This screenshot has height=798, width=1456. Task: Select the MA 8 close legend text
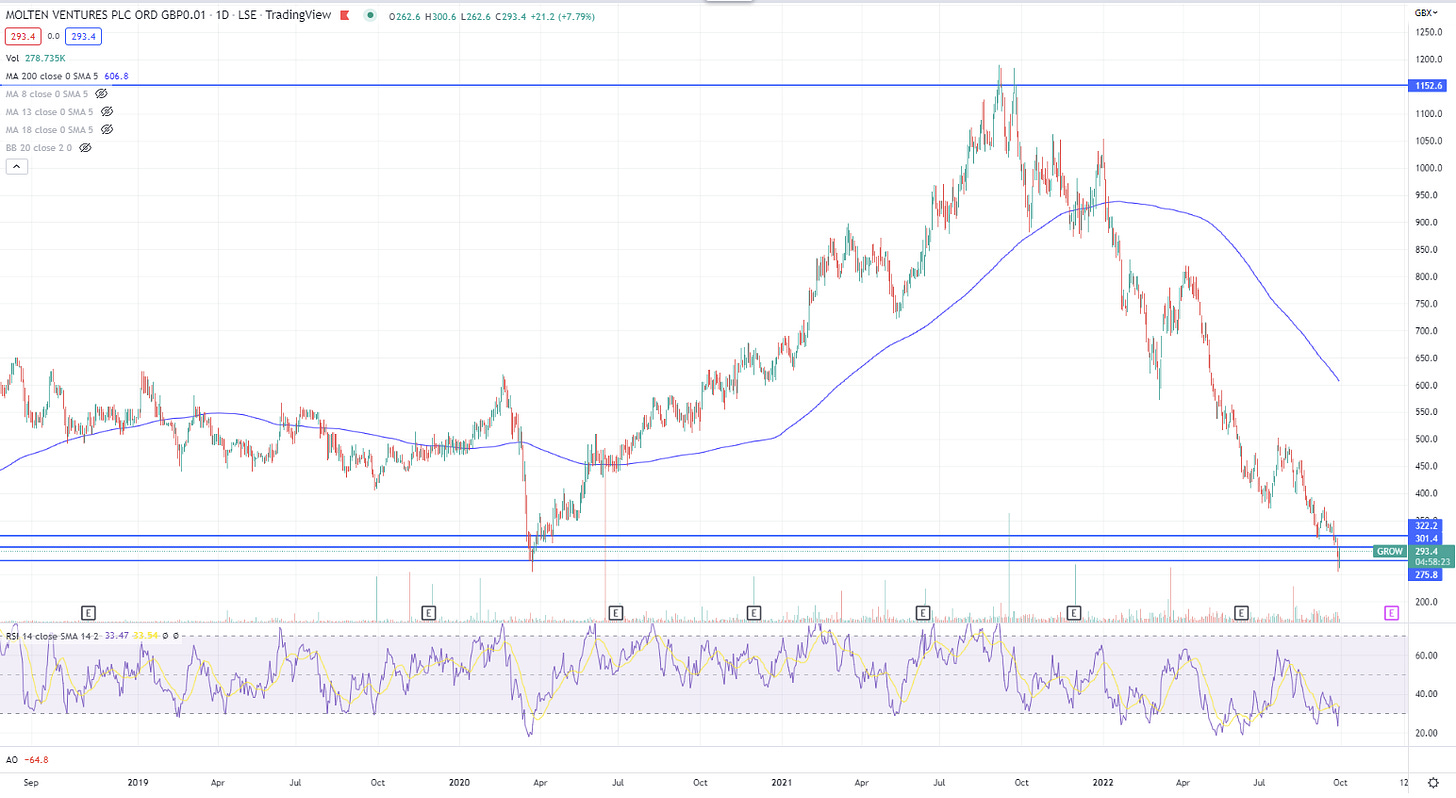[x=47, y=93]
